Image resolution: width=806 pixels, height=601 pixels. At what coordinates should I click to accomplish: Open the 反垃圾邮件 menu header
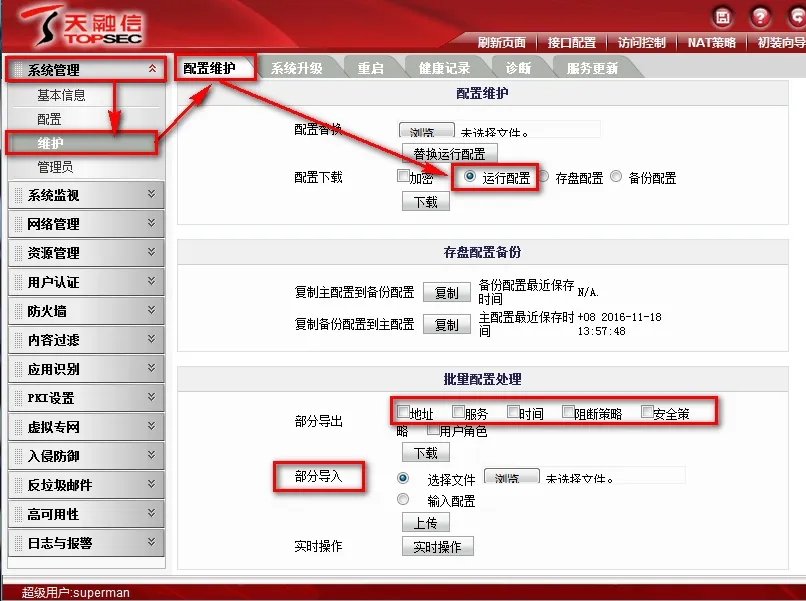point(86,484)
